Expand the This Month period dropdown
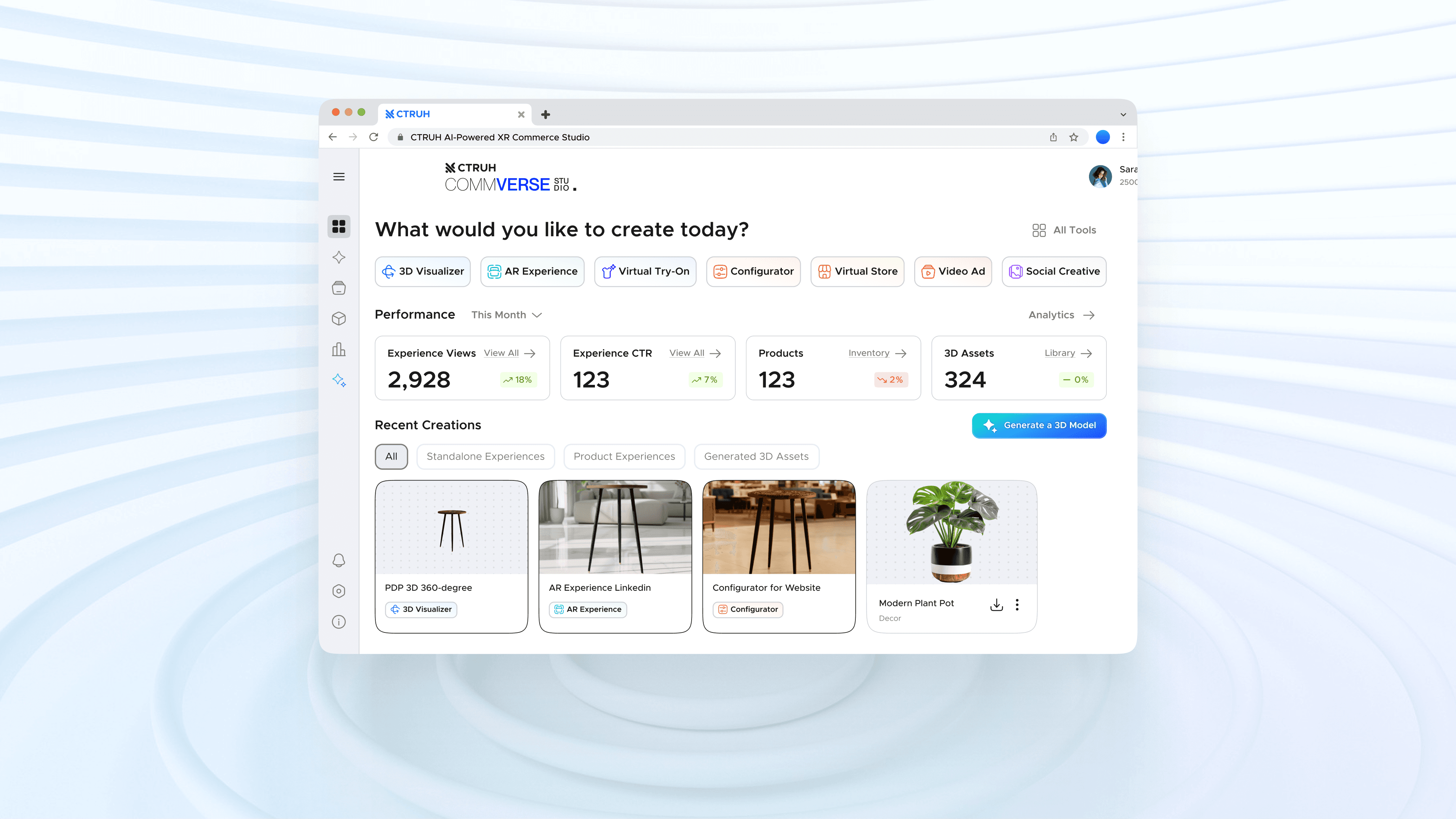The image size is (1456, 819). tap(507, 315)
